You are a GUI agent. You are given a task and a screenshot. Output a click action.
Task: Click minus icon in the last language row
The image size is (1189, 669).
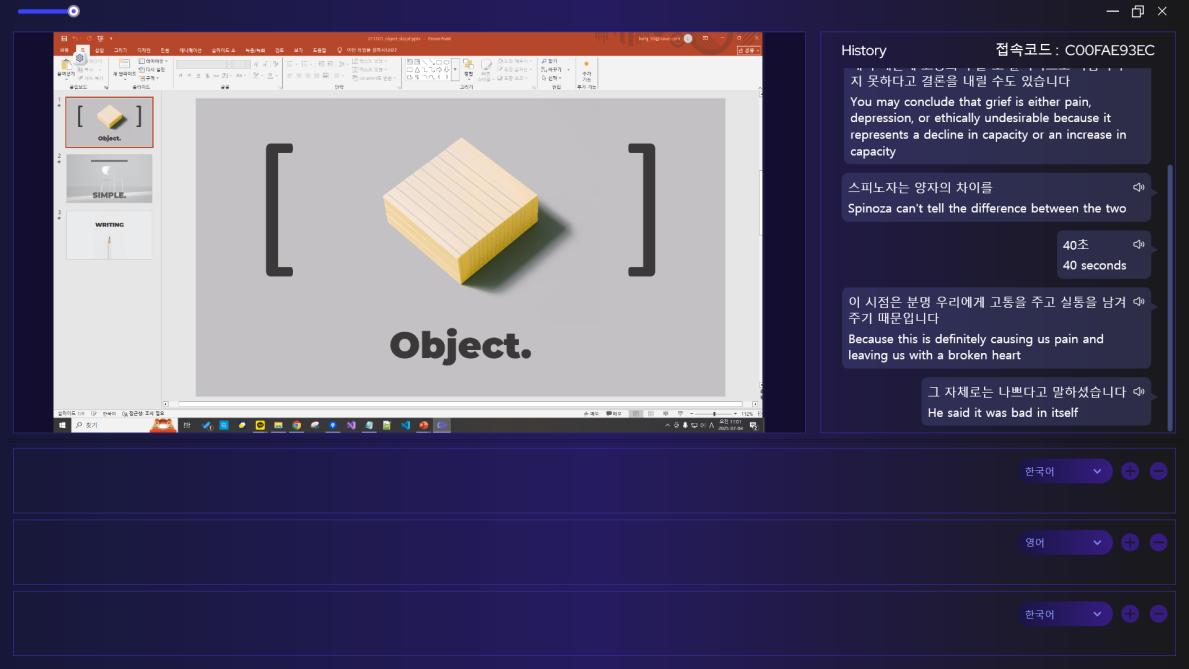(x=1158, y=614)
